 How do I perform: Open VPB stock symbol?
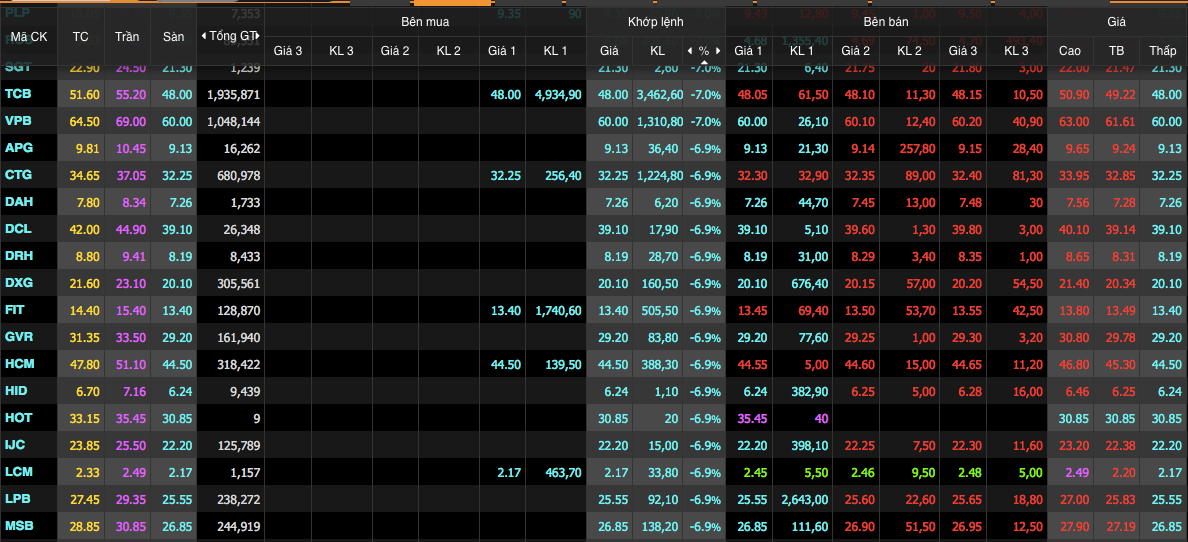coord(18,121)
